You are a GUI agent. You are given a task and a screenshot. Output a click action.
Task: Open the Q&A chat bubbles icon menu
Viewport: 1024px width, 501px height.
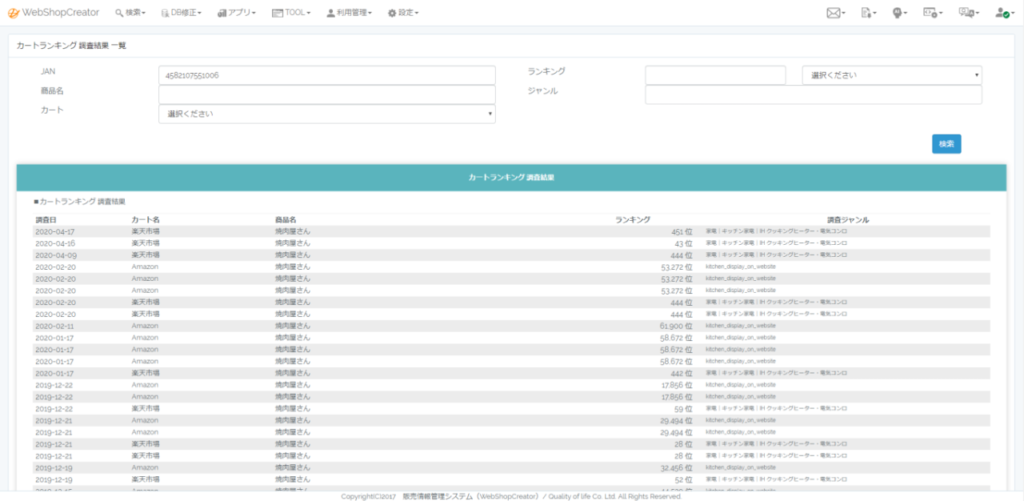click(x=968, y=12)
